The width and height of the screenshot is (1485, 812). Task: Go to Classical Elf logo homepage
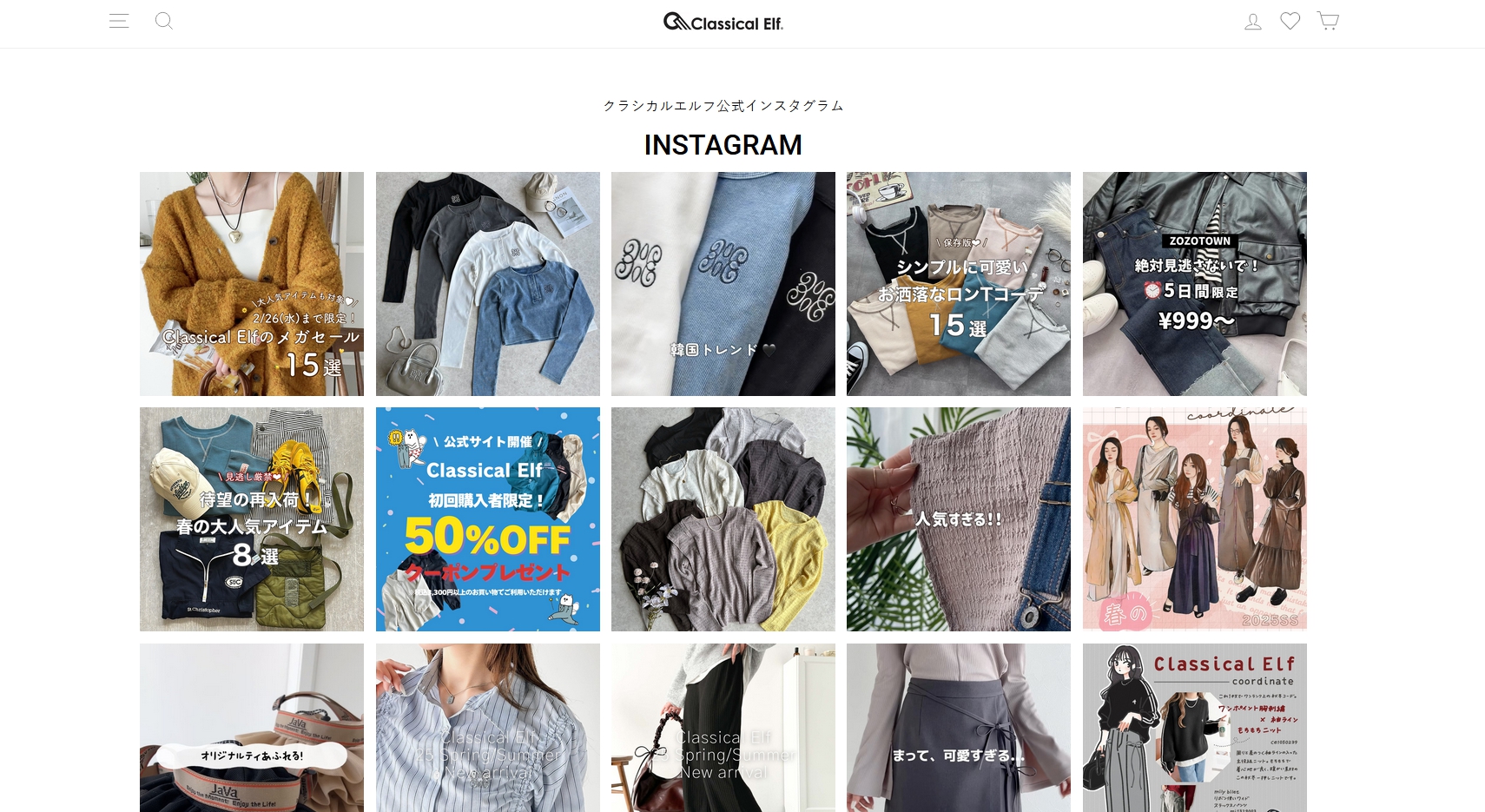tap(723, 22)
